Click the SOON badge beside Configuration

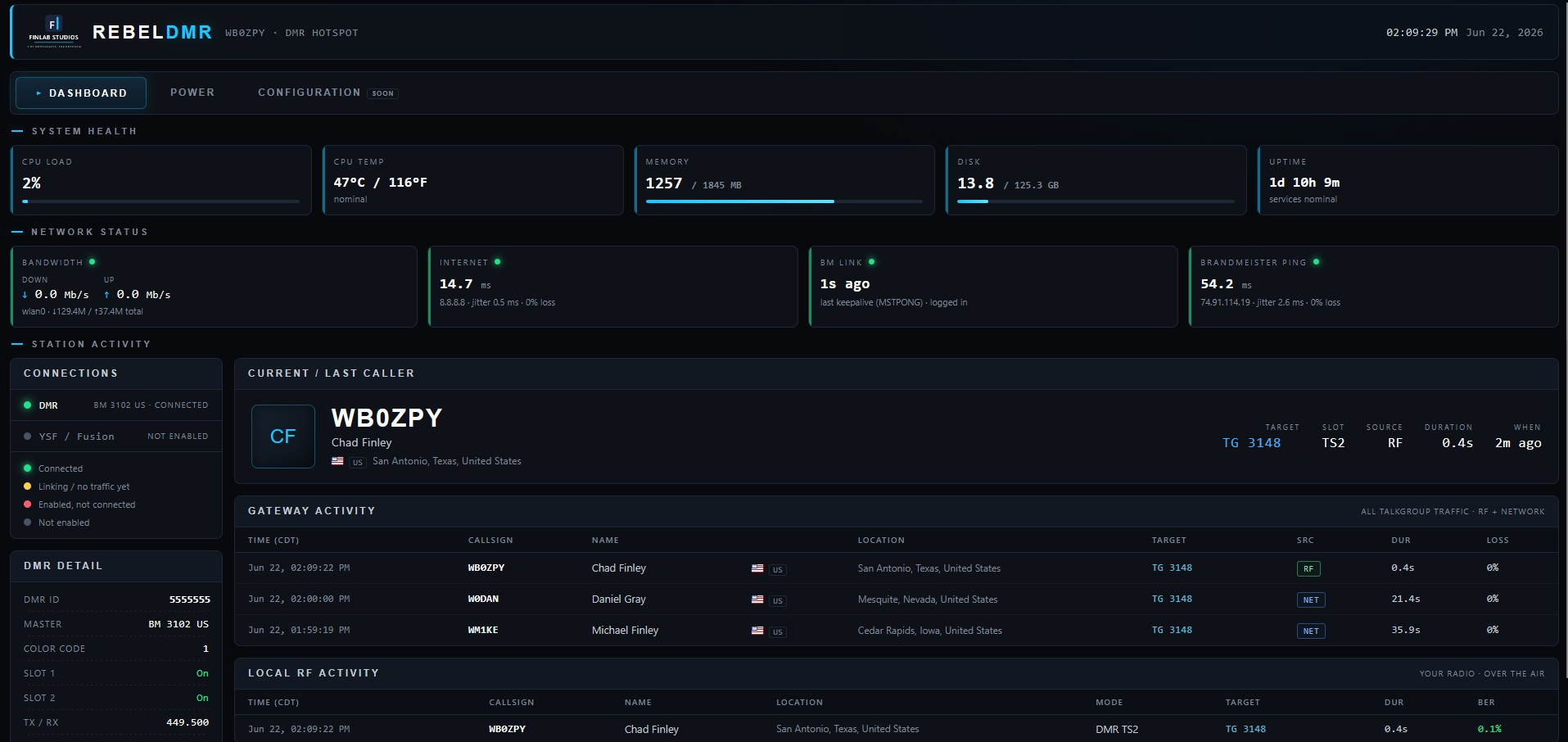[x=382, y=93]
